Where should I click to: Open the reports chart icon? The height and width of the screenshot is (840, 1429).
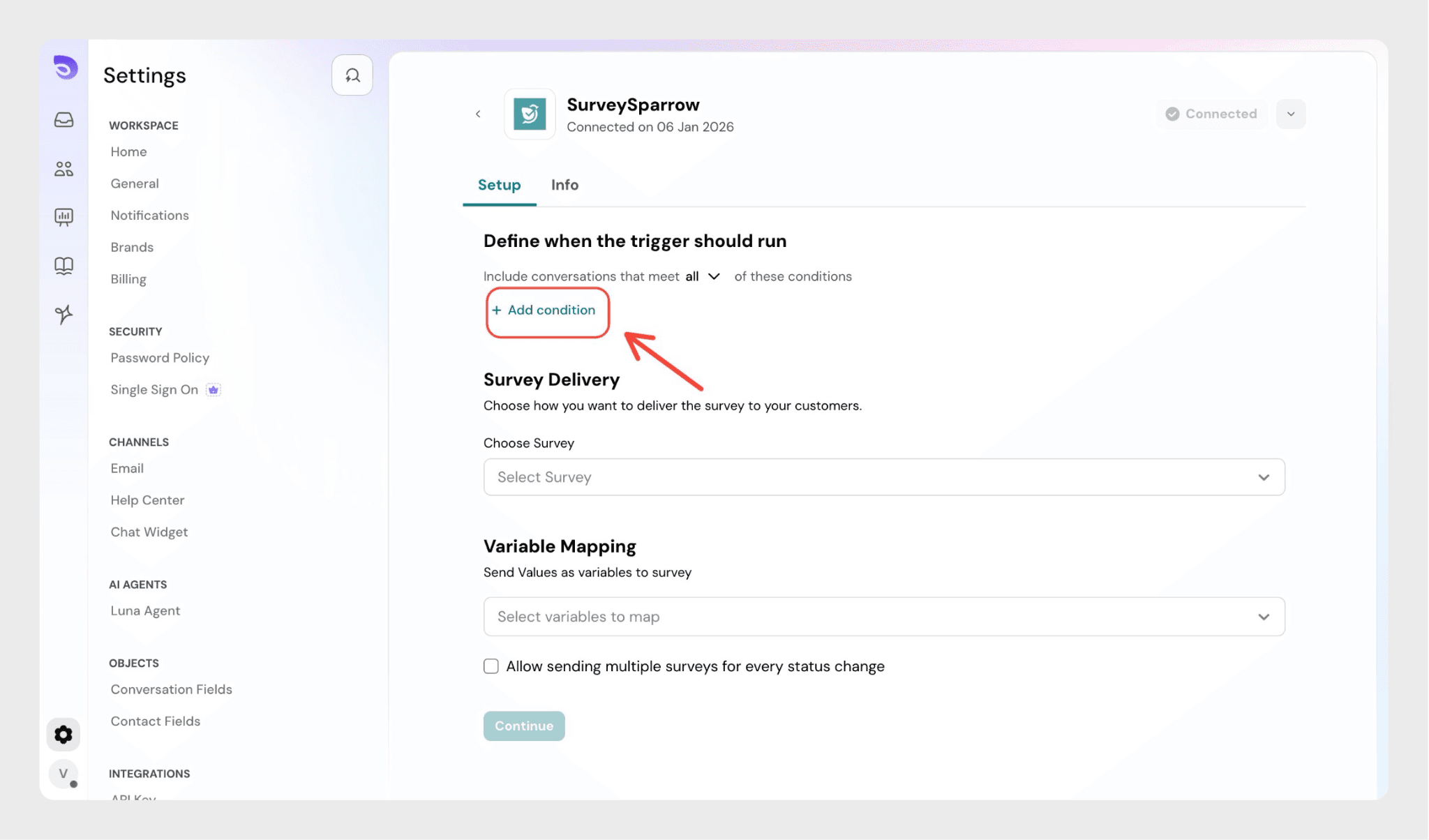click(63, 217)
